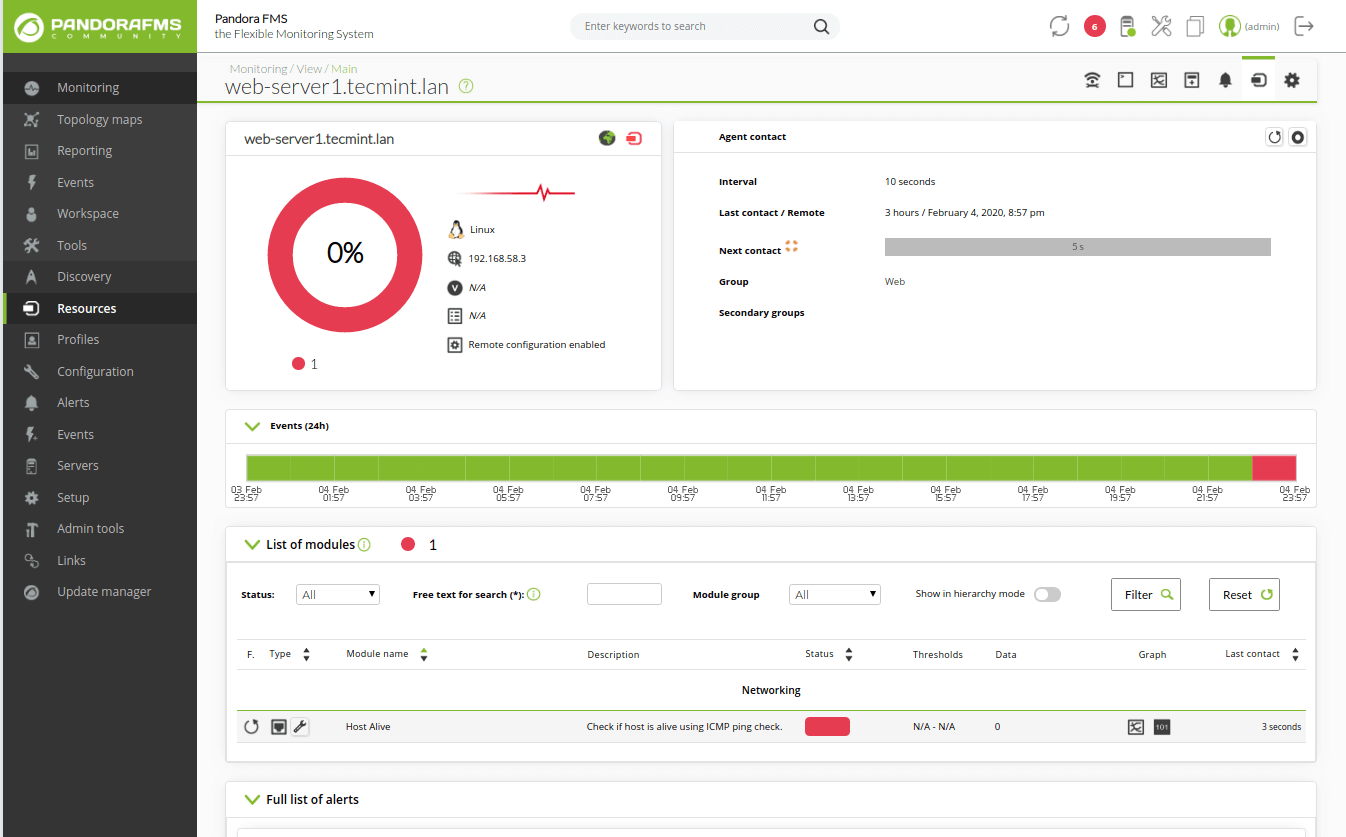1346x837 pixels.
Task: Sort modules by Type column arrows
Action: coord(306,654)
